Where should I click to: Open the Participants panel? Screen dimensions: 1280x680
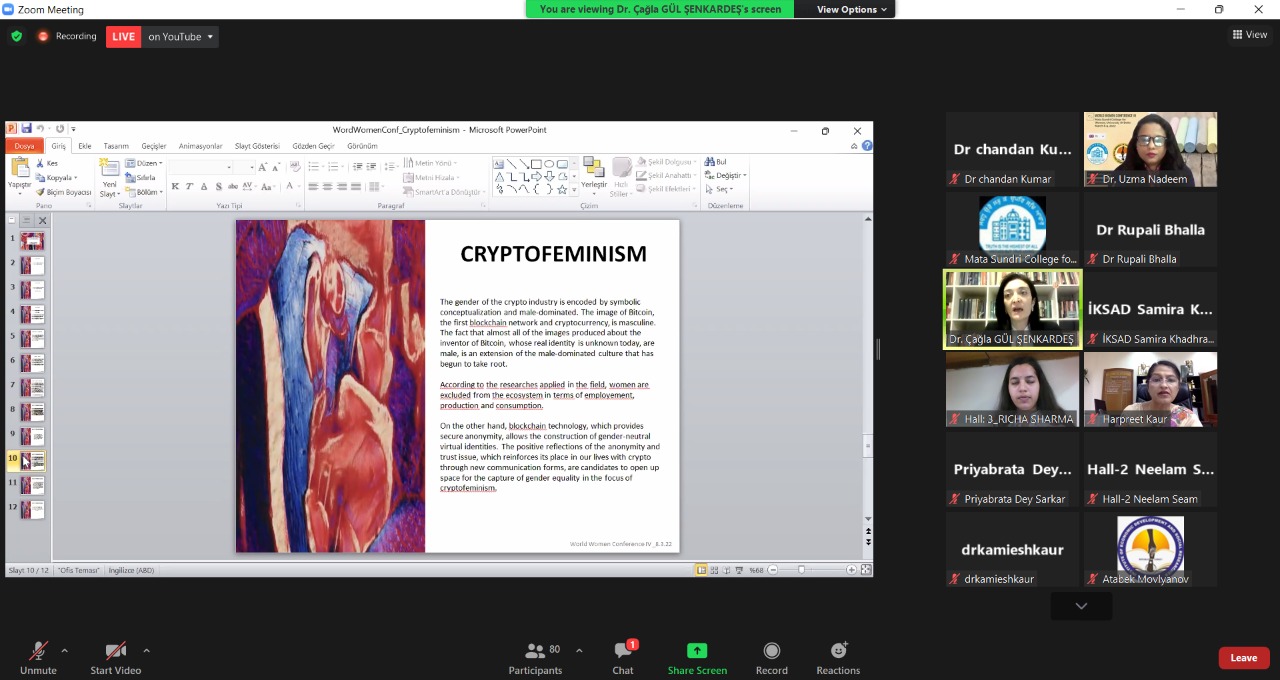point(535,658)
